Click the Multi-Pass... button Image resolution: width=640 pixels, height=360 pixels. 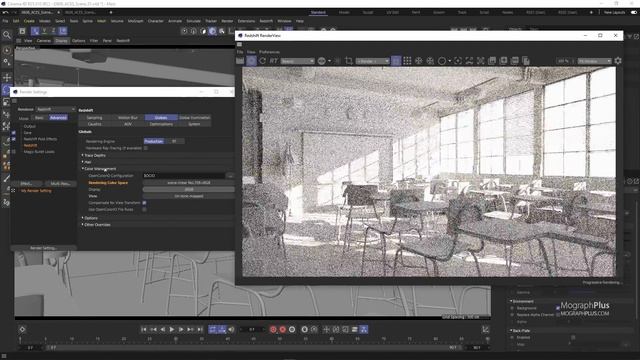point(60,184)
